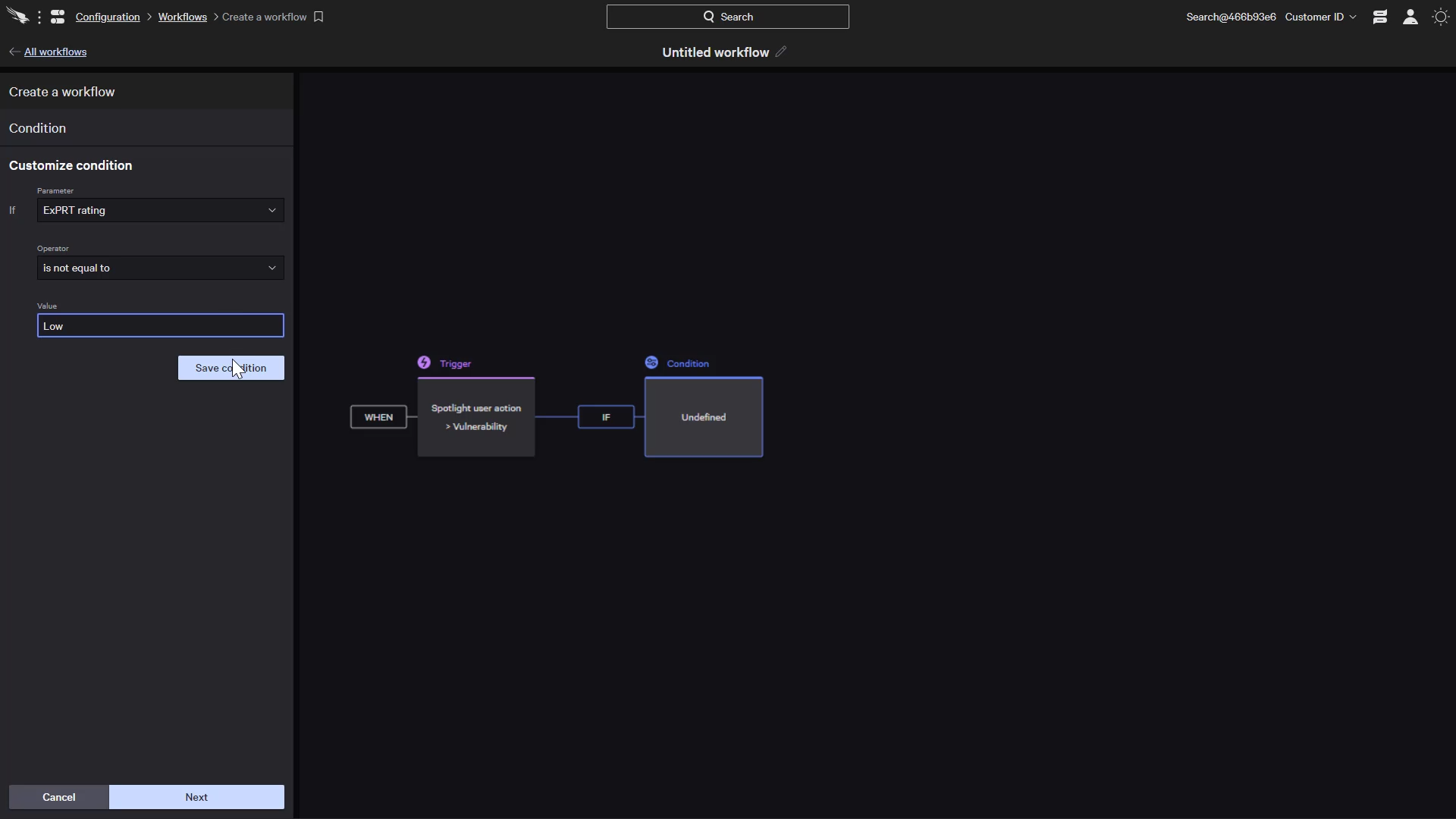The height and width of the screenshot is (819, 1456).
Task: Click Save condition button
Action: coord(231,368)
